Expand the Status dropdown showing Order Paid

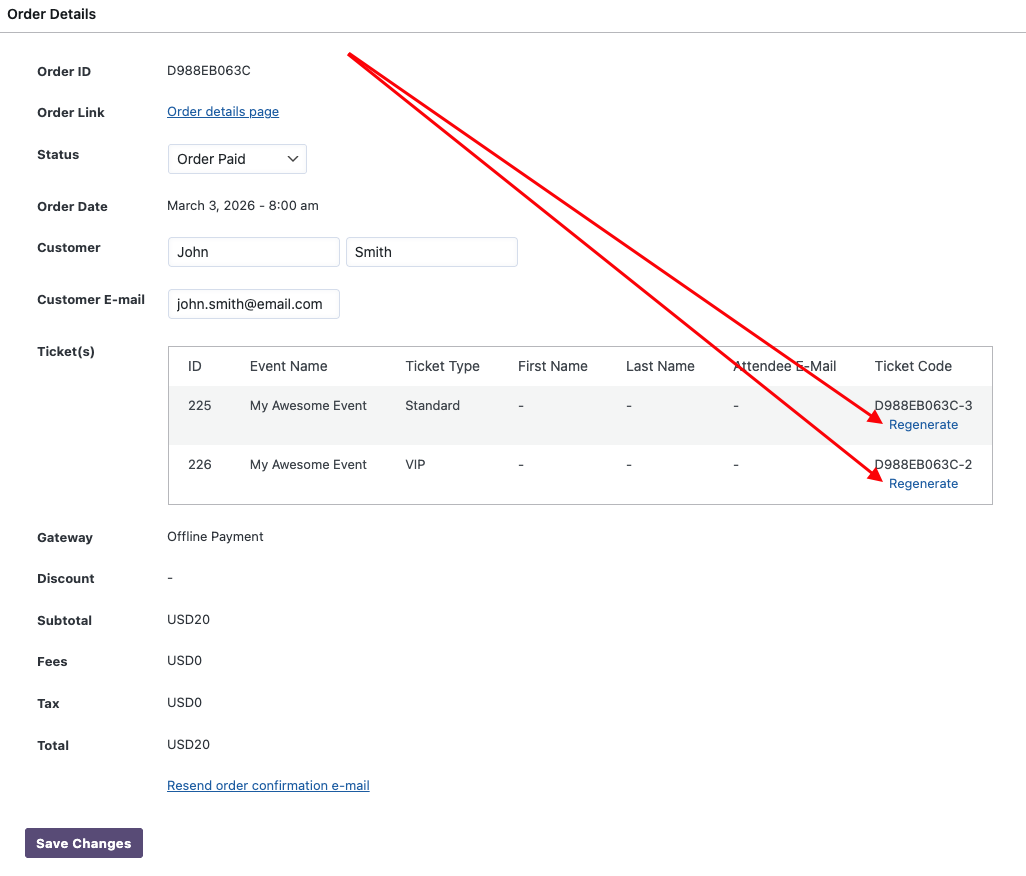point(237,159)
